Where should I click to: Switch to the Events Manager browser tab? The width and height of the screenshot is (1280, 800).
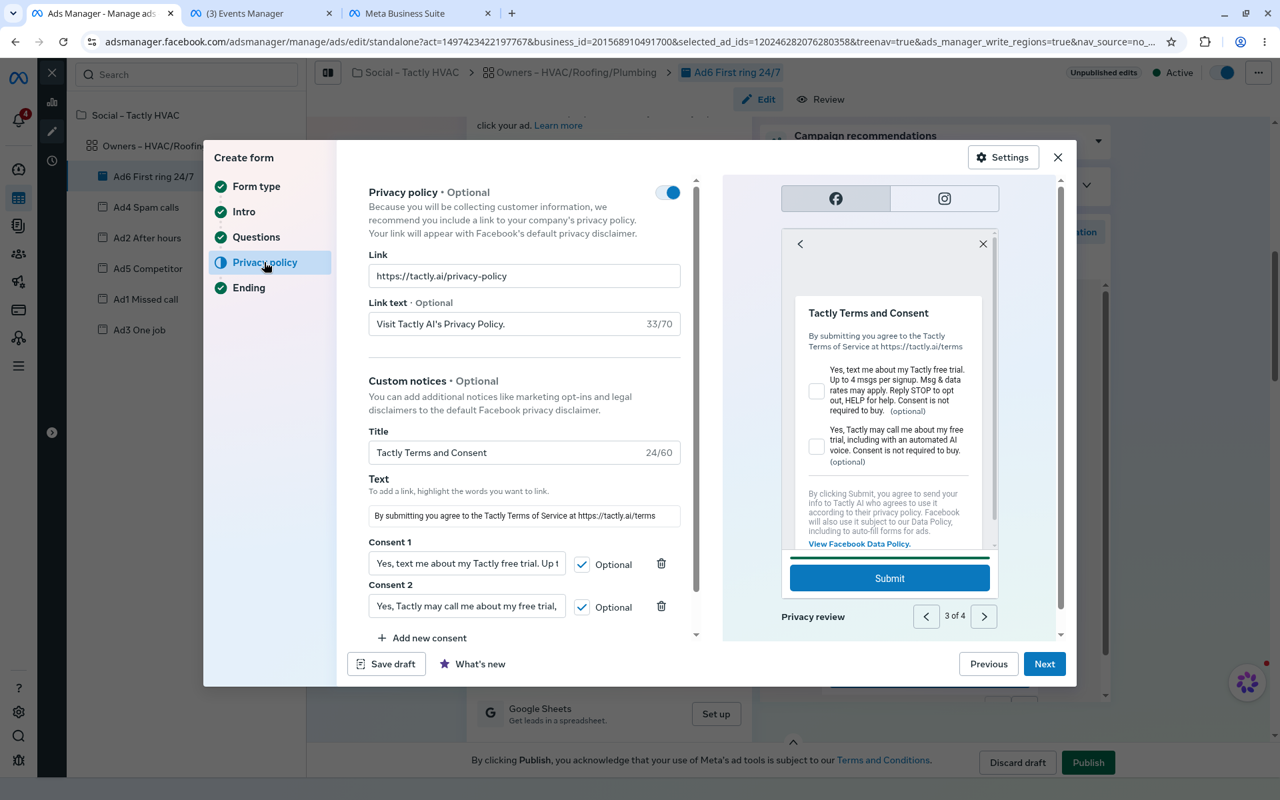[258, 14]
